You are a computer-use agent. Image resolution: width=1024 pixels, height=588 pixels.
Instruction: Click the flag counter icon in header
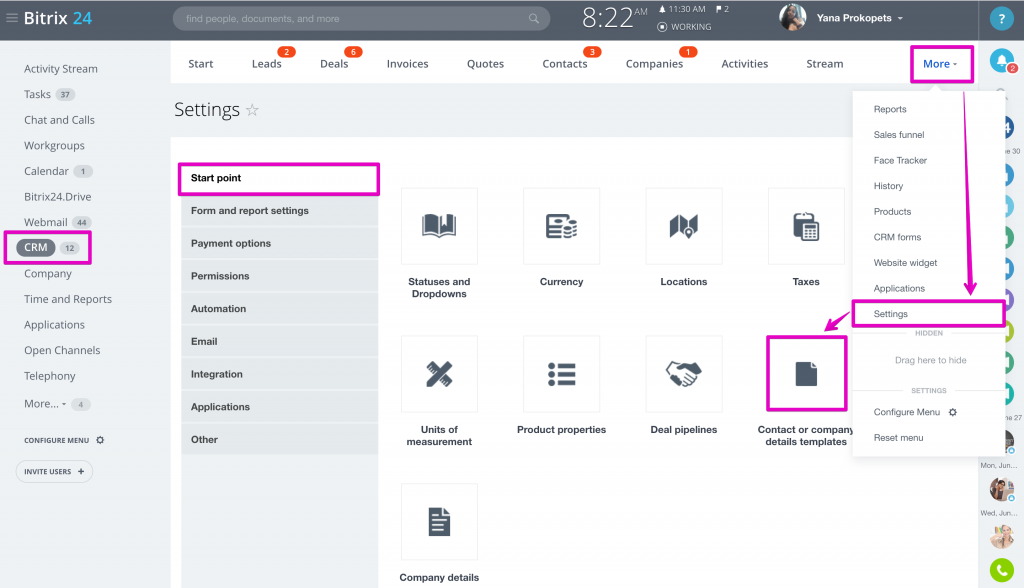(x=722, y=9)
